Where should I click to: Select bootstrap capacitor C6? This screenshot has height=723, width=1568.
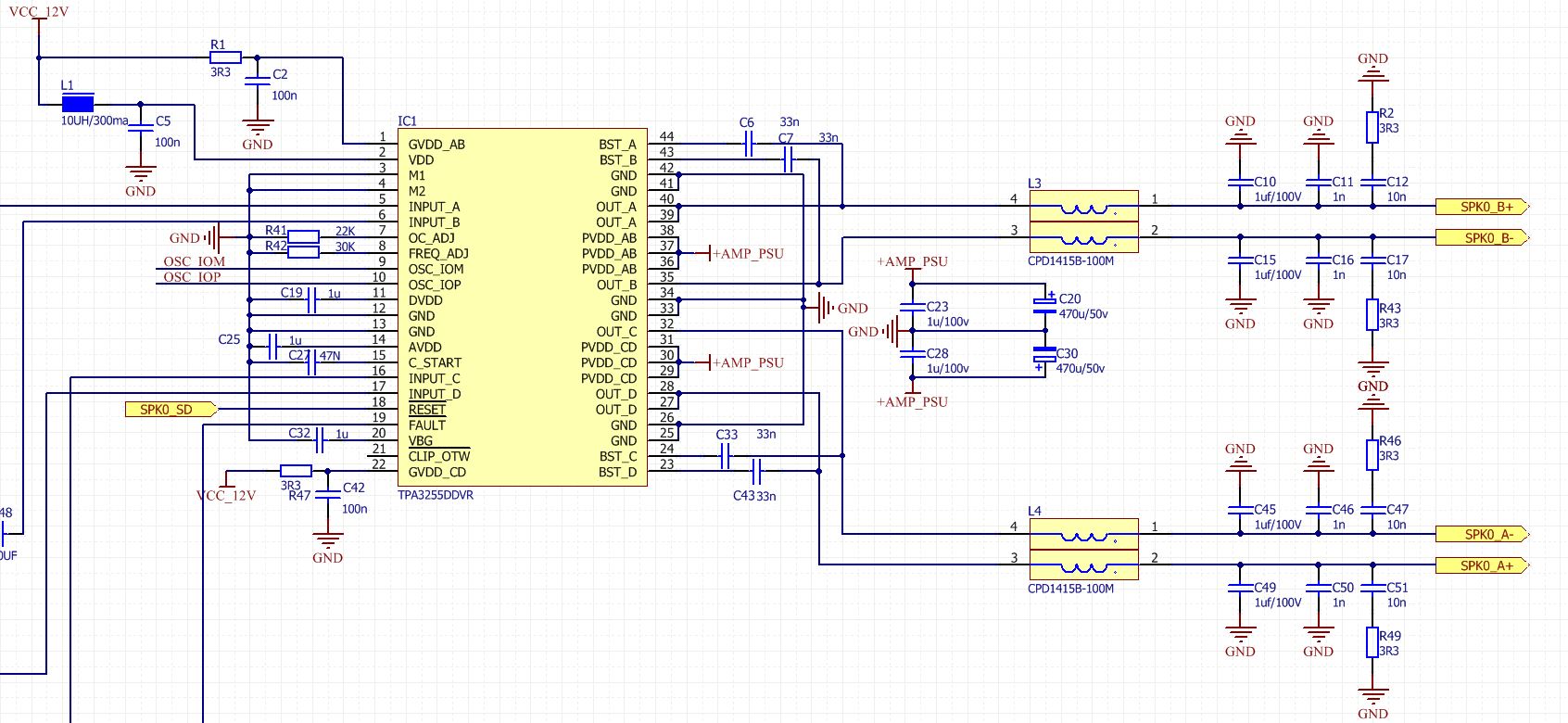click(751, 144)
